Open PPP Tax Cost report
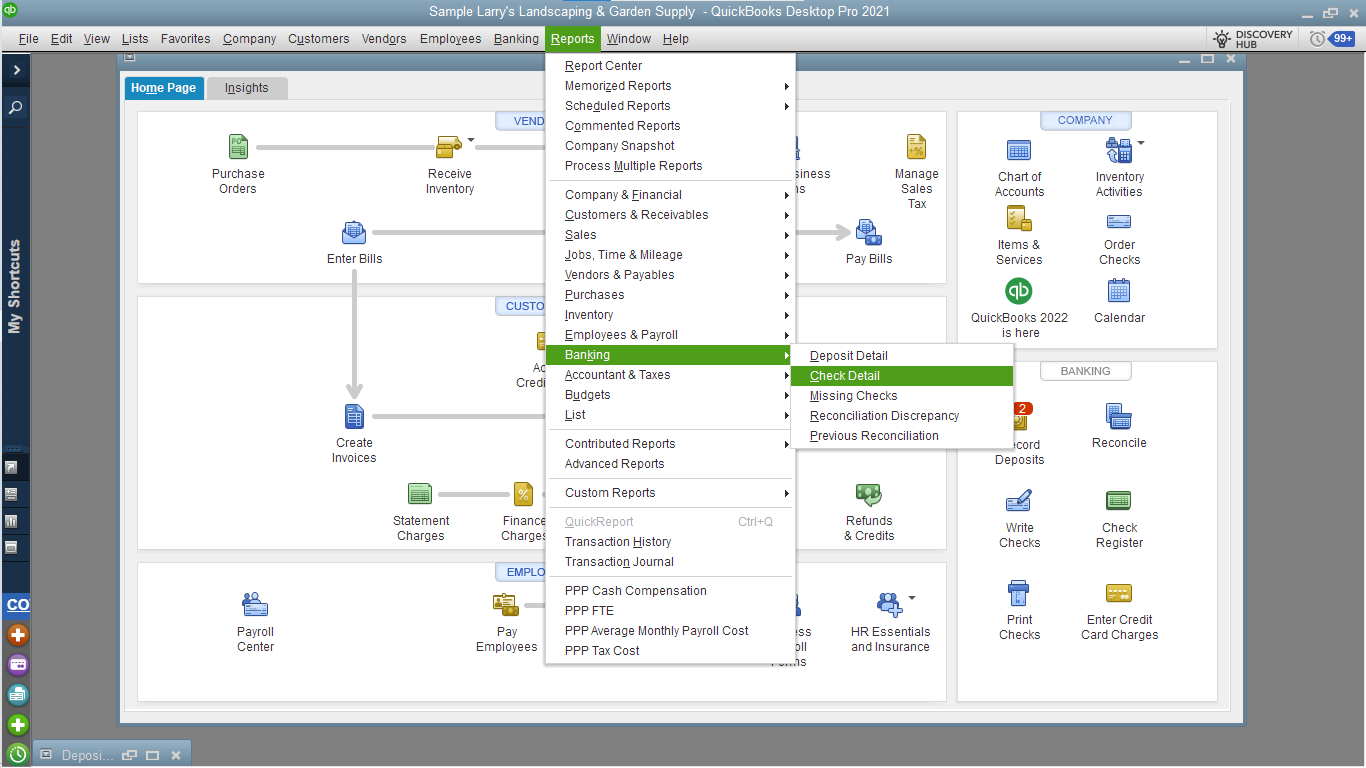The image size is (1366, 768). pos(671,651)
